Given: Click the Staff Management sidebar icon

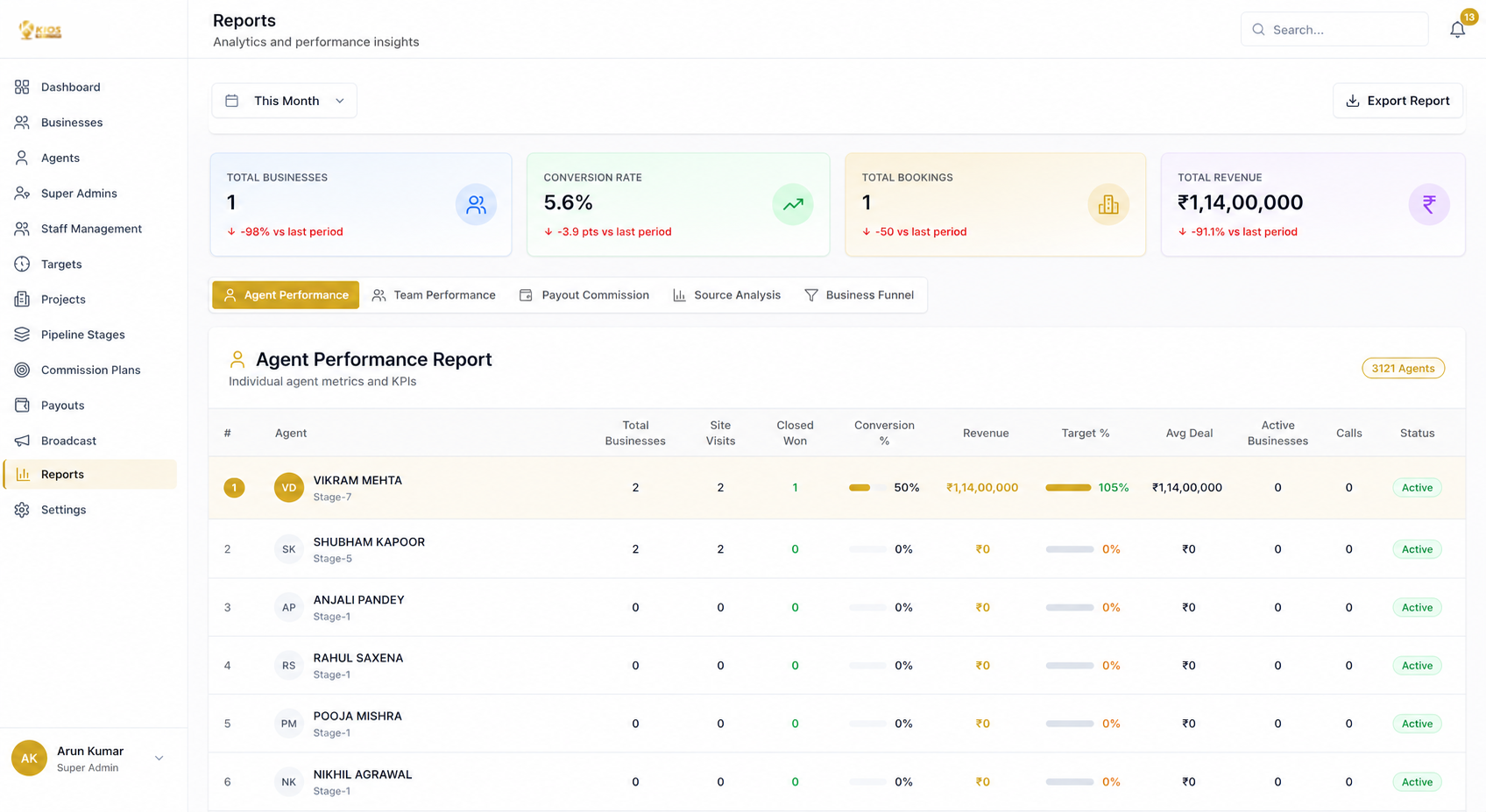Looking at the screenshot, I should coord(22,229).
